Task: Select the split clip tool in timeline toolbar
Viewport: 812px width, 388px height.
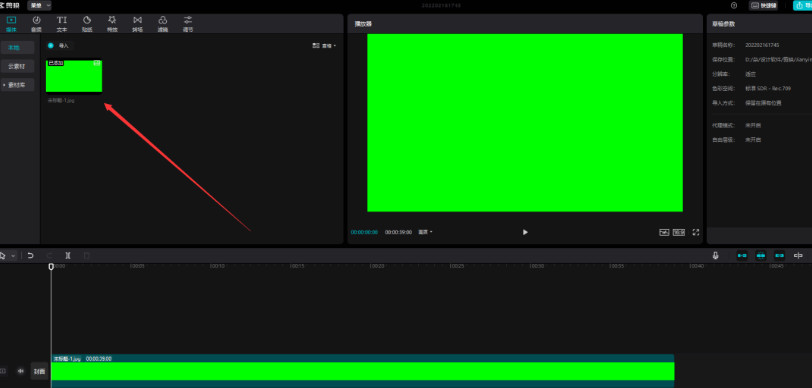Action: 68,255
